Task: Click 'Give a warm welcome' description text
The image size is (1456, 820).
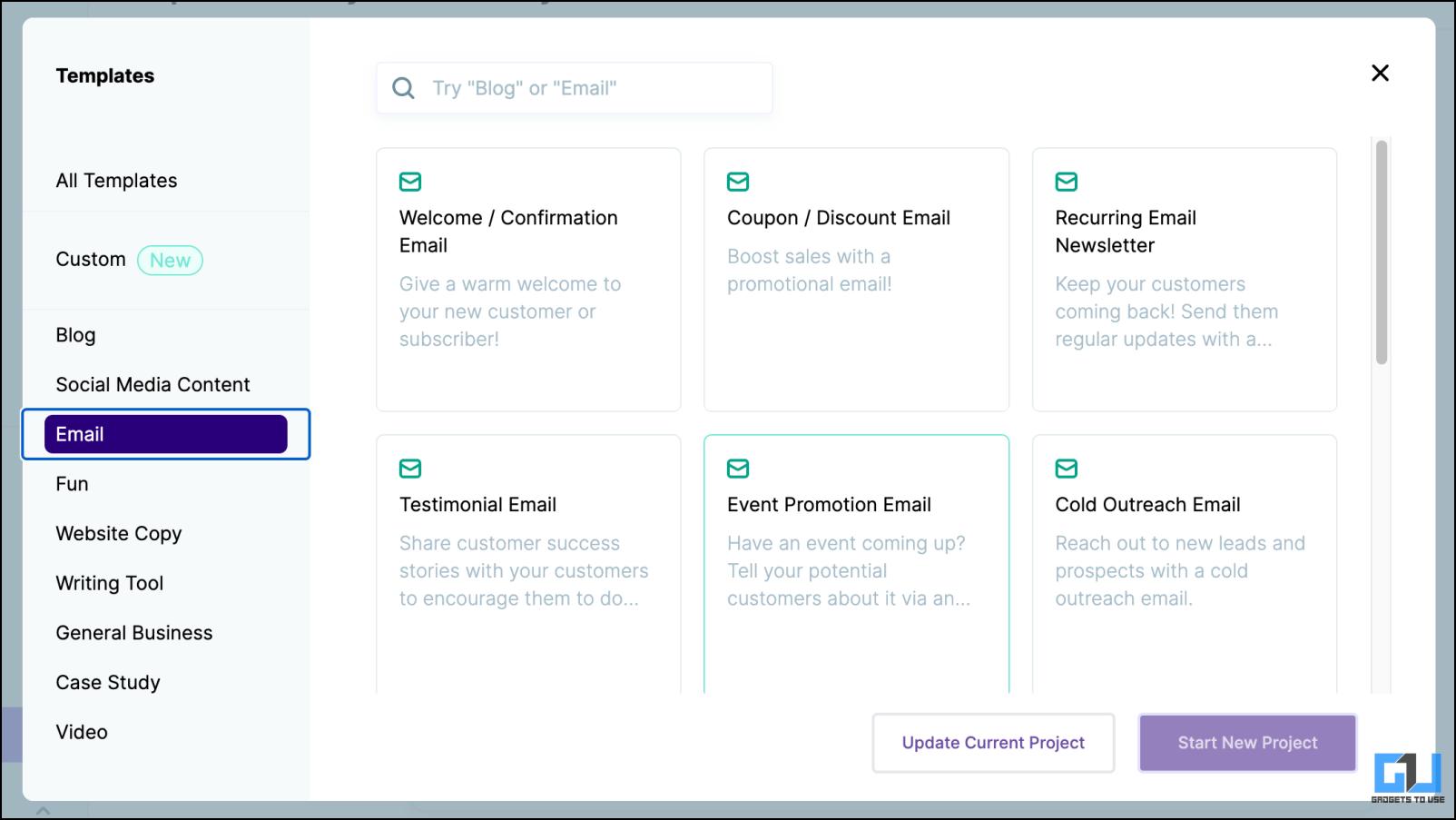Action: click(x=510, y=311)
